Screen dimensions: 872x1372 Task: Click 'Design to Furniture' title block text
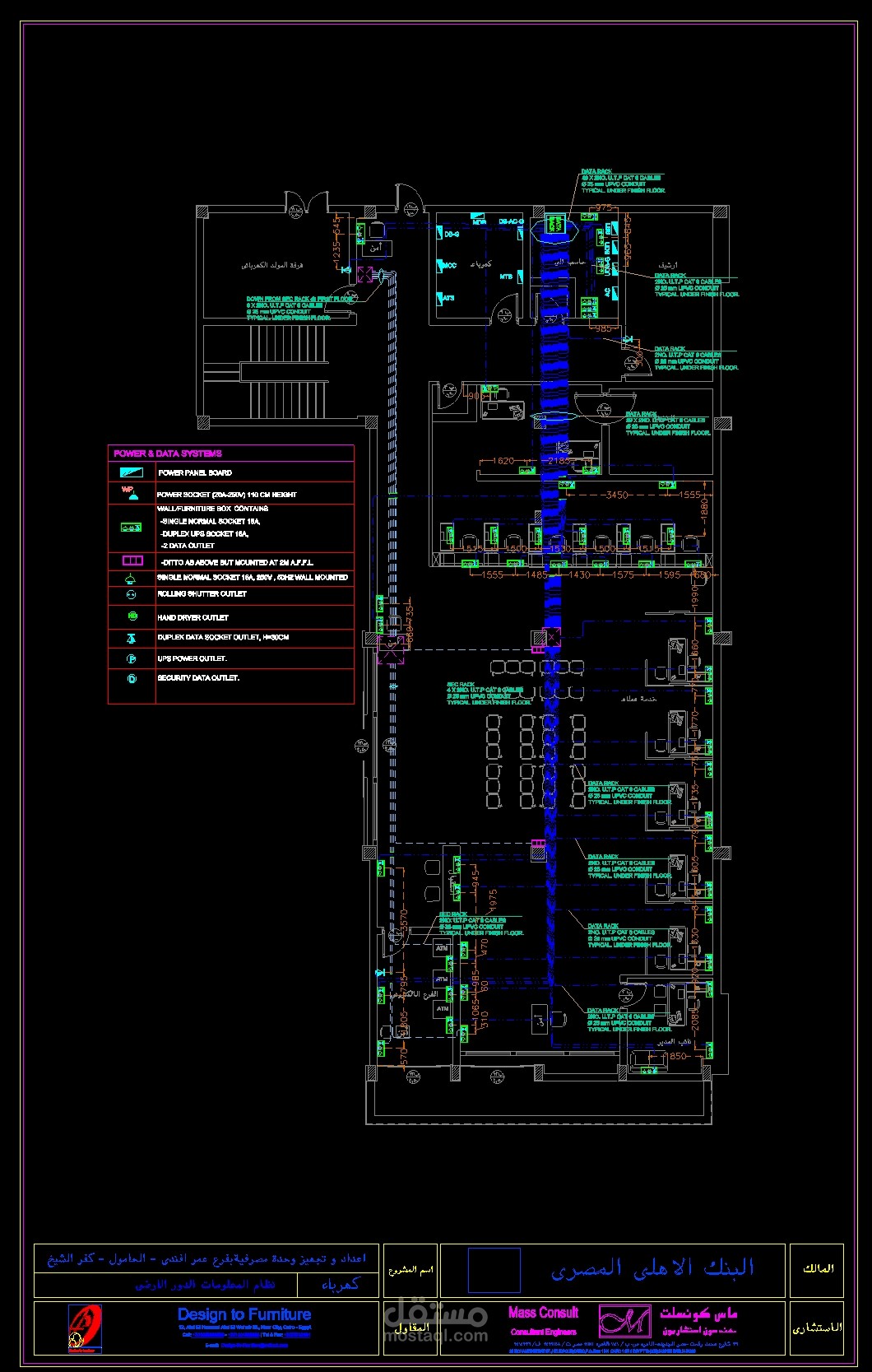click(x=244, y=1314)
